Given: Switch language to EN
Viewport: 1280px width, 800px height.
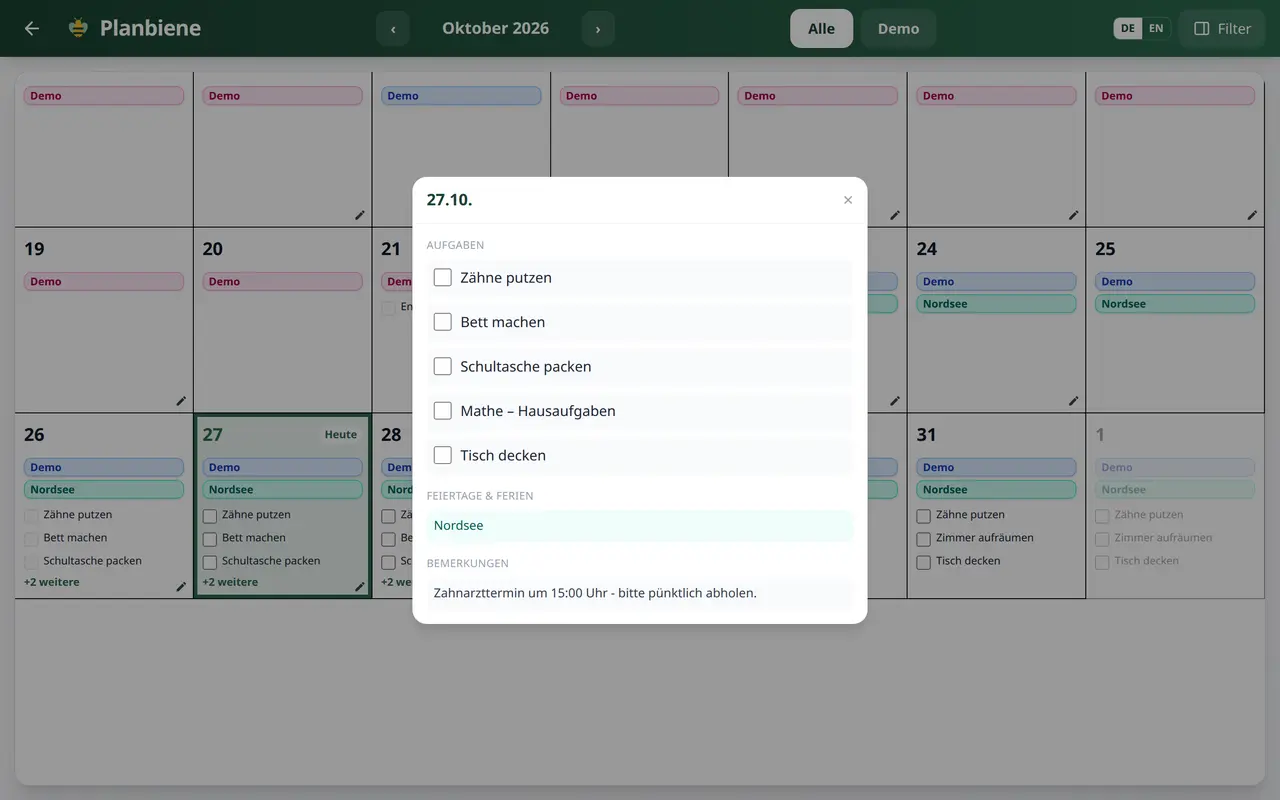Looking at the screenshot, I should tap(1156, 28).
